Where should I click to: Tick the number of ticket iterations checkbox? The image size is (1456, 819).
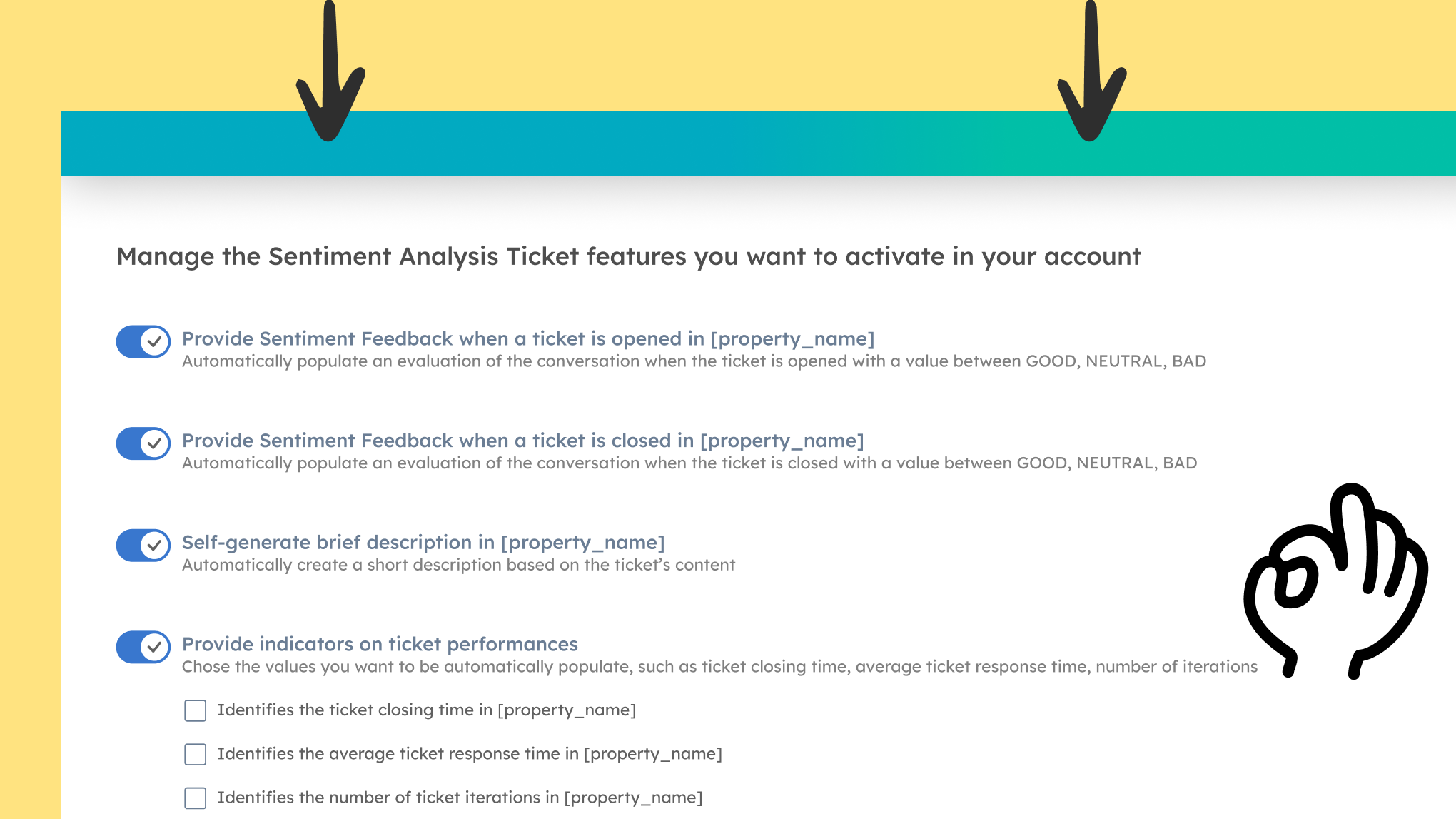[196, 798]
